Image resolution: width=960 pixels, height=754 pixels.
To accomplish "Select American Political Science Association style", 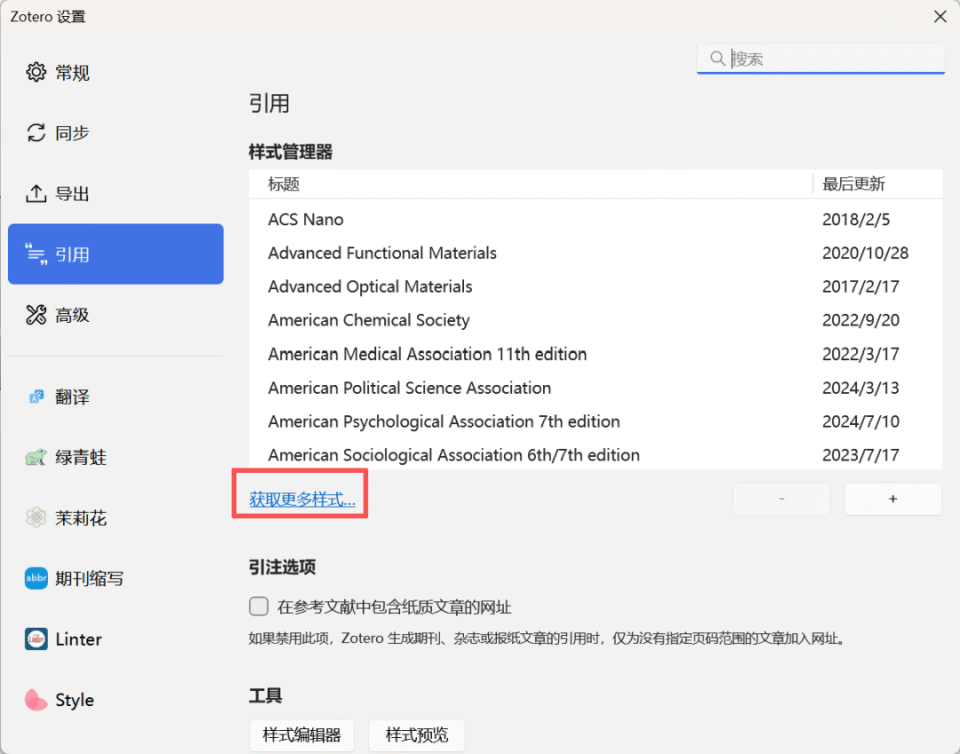I will [596, 387].
